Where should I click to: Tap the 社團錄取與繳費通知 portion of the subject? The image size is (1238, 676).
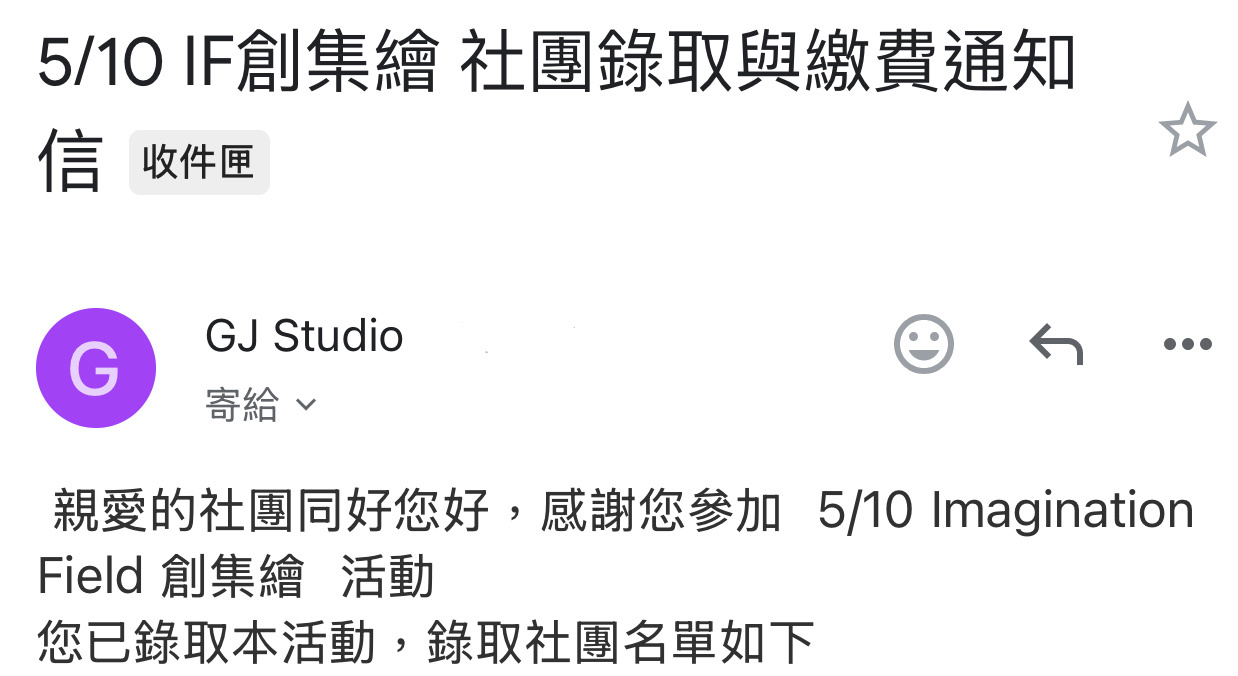point(768,64)
